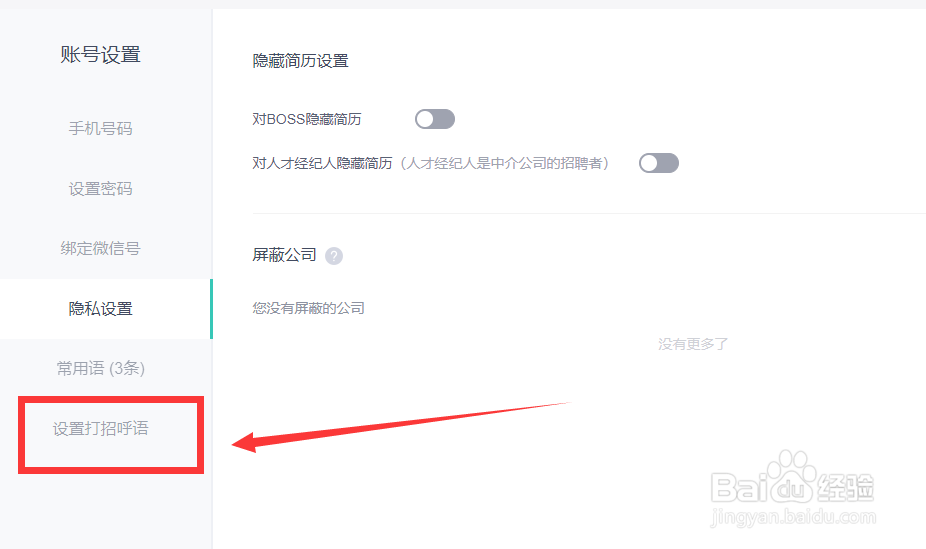Enable 对人才经纪人隐藏简历 switch
The width and height of the screenshot is (926, 549).
click(x=658, y=163)
